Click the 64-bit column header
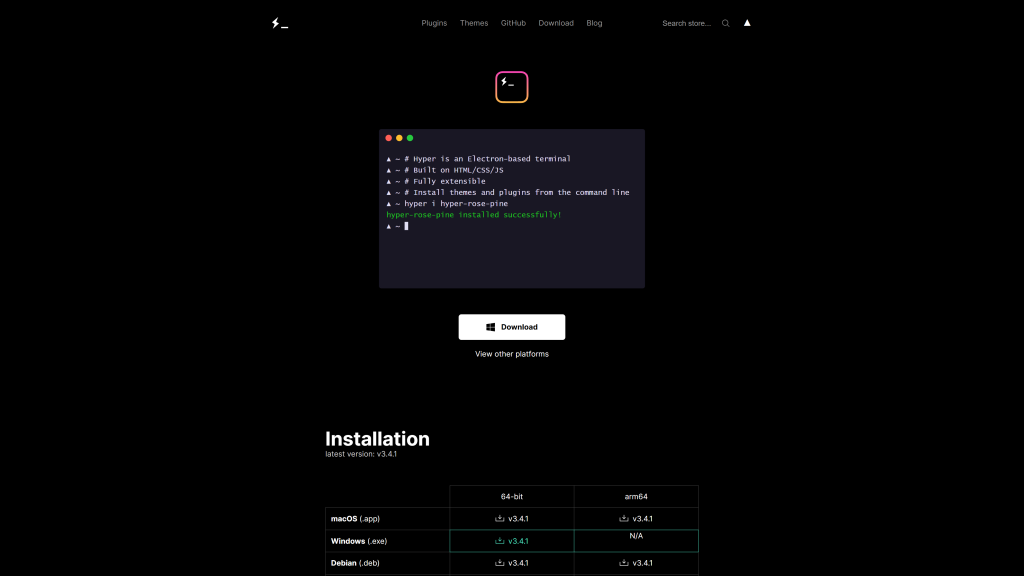1024x576 pixels. [512, 496]
